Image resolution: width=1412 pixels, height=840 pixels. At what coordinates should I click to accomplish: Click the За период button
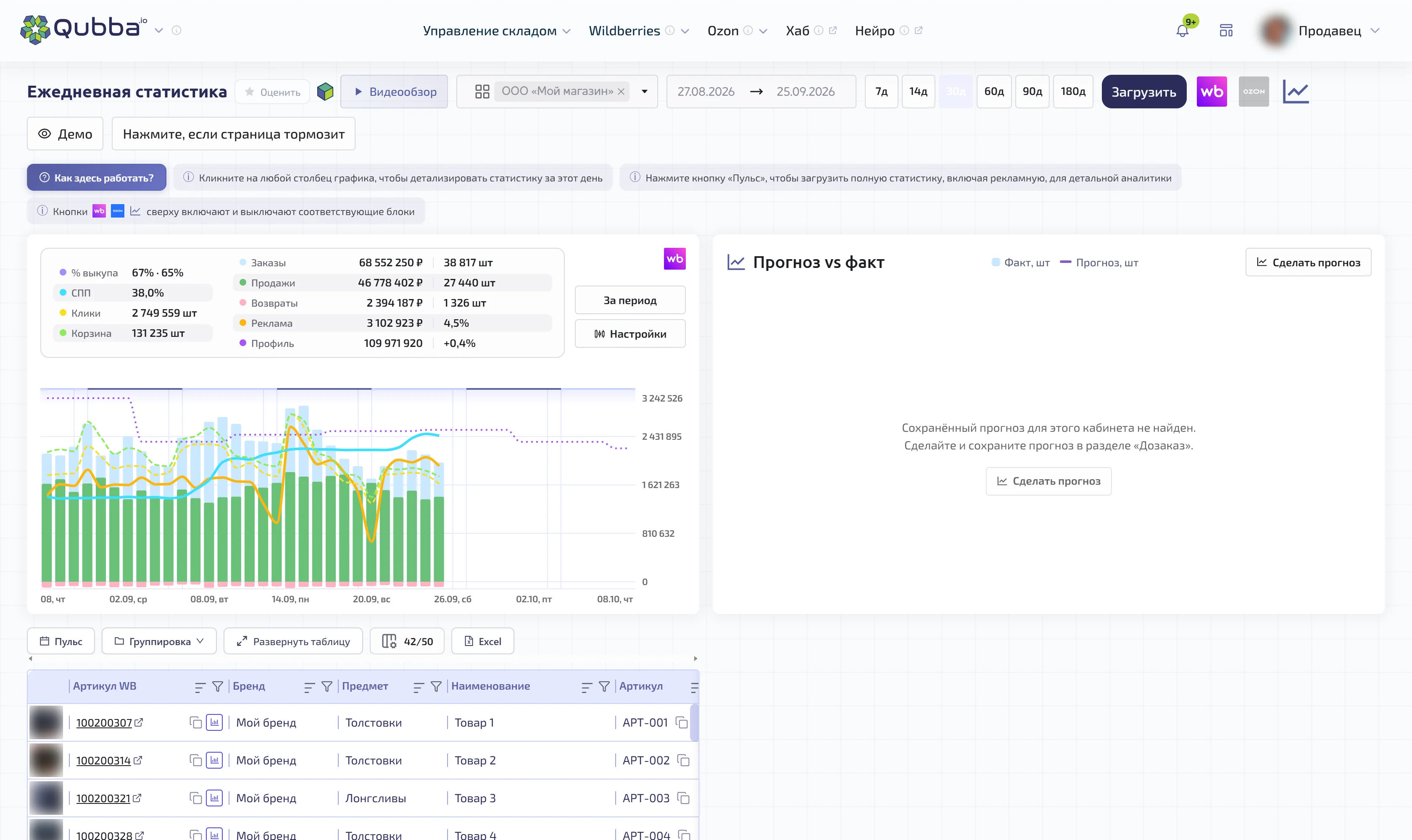pos(630,300)
